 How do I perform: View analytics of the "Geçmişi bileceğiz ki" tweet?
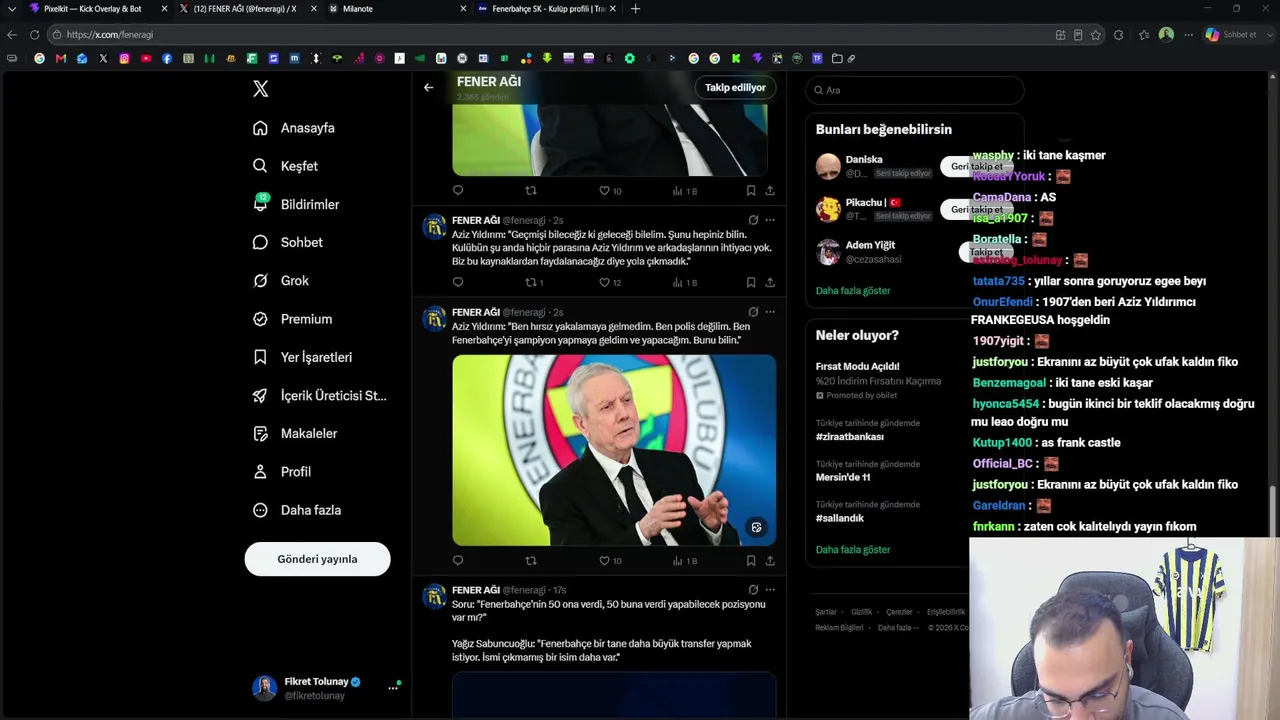click(685, 283)
